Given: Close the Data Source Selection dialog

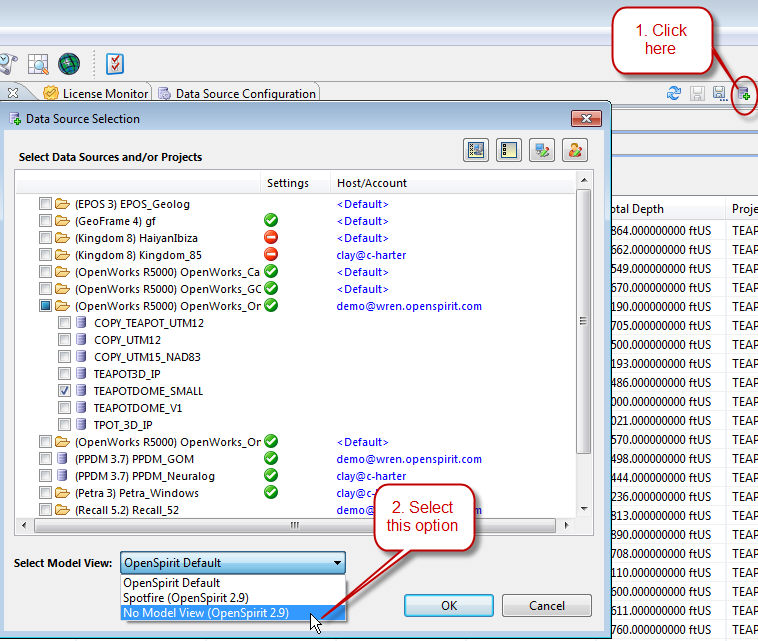Looking at the screenshot, I should point(586,118).
